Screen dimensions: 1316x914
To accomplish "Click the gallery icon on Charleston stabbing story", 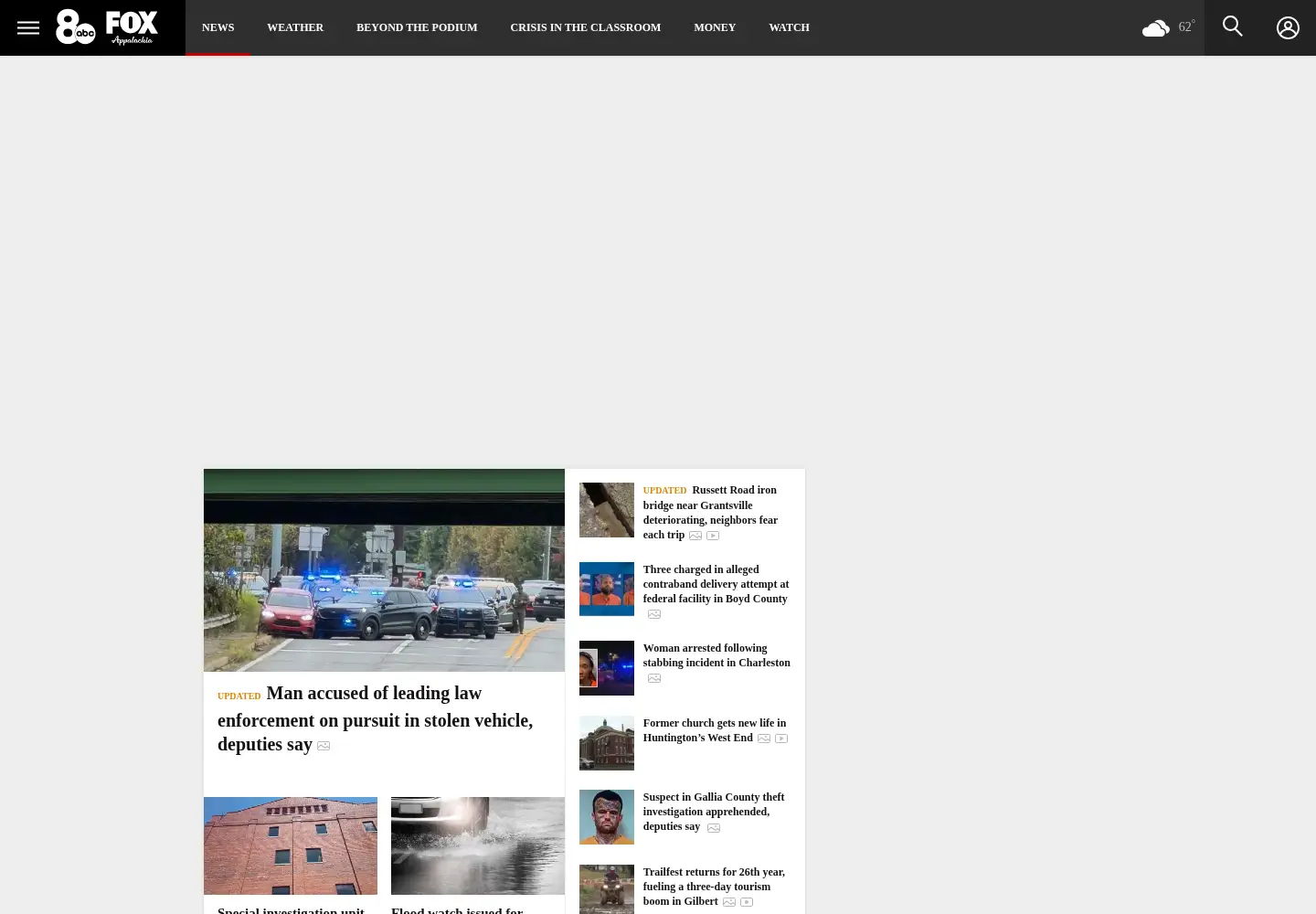I will click(654, 678).
